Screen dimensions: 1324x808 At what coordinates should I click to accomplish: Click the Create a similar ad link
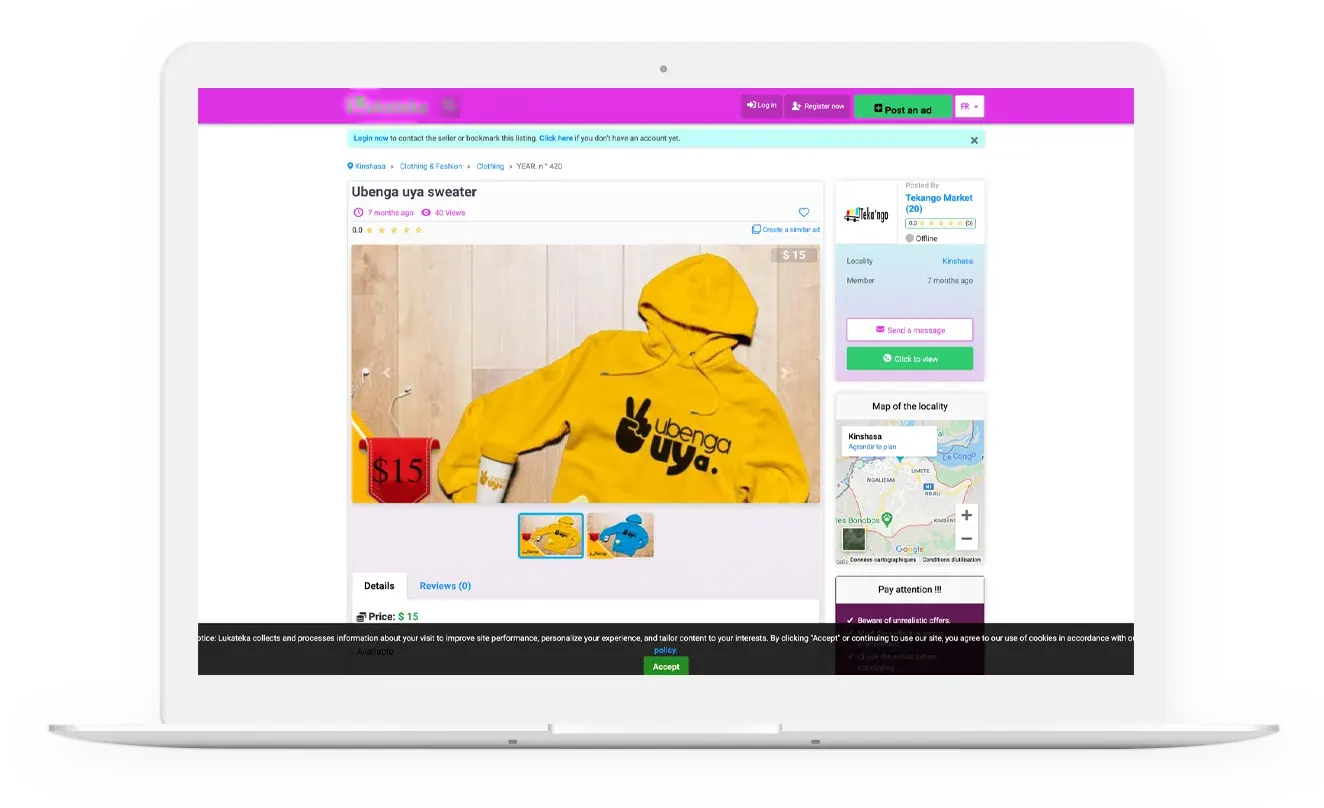[x=786, y=230]
